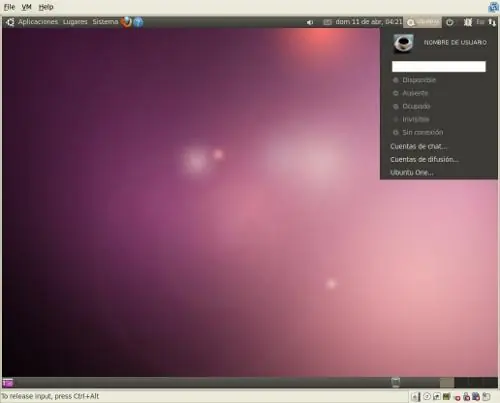This screenshot has height=403, width=500.
Task: Click the date and time clock
Action: tap(369, 22)
